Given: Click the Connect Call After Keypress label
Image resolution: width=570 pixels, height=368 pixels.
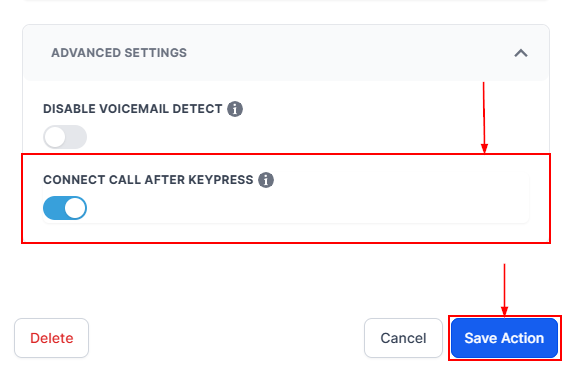Looking at the screenshot, I should (148, 180).
